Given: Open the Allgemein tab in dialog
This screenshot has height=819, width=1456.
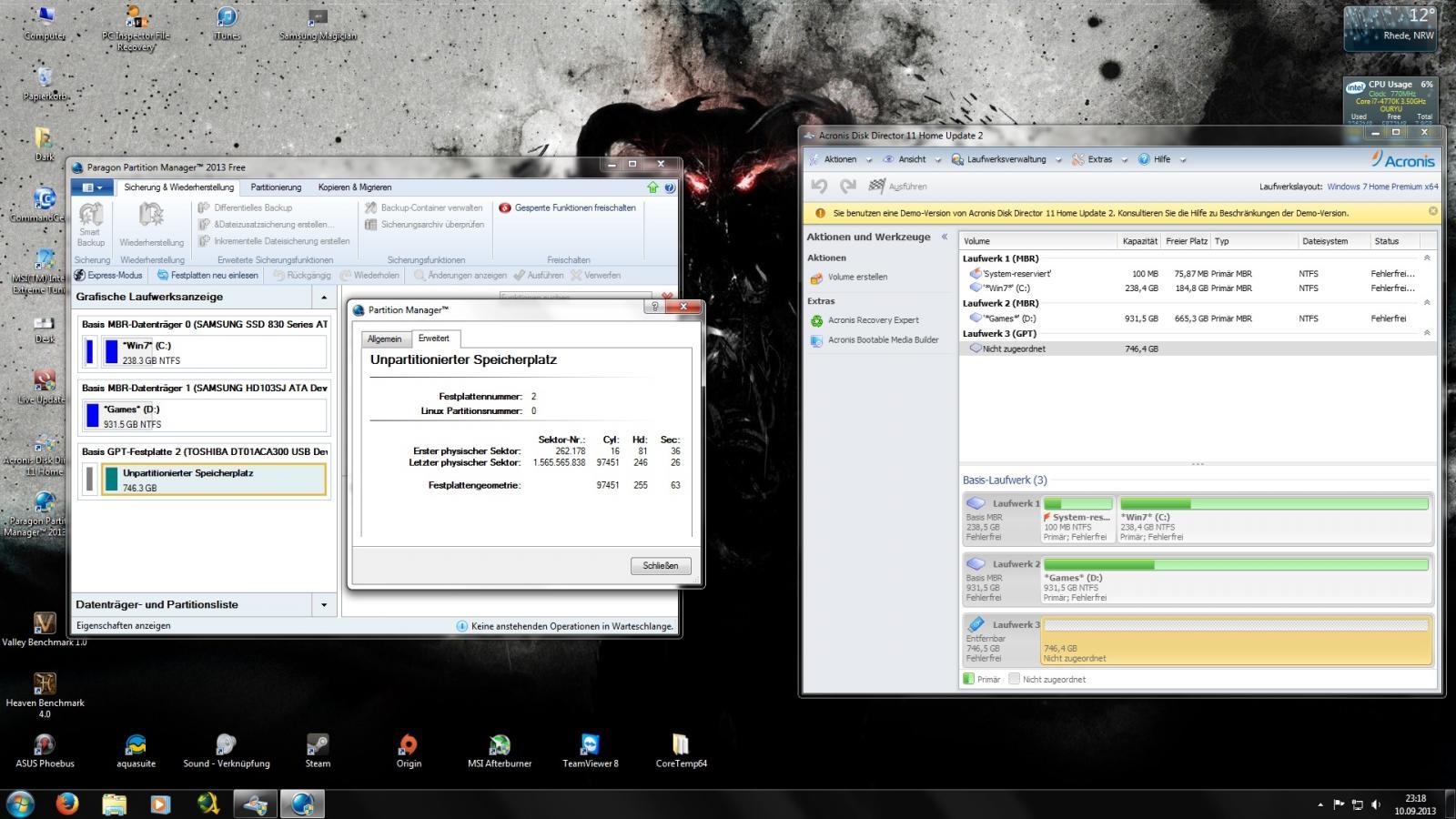Looking at the screenshot, I should tap(384, 339).
